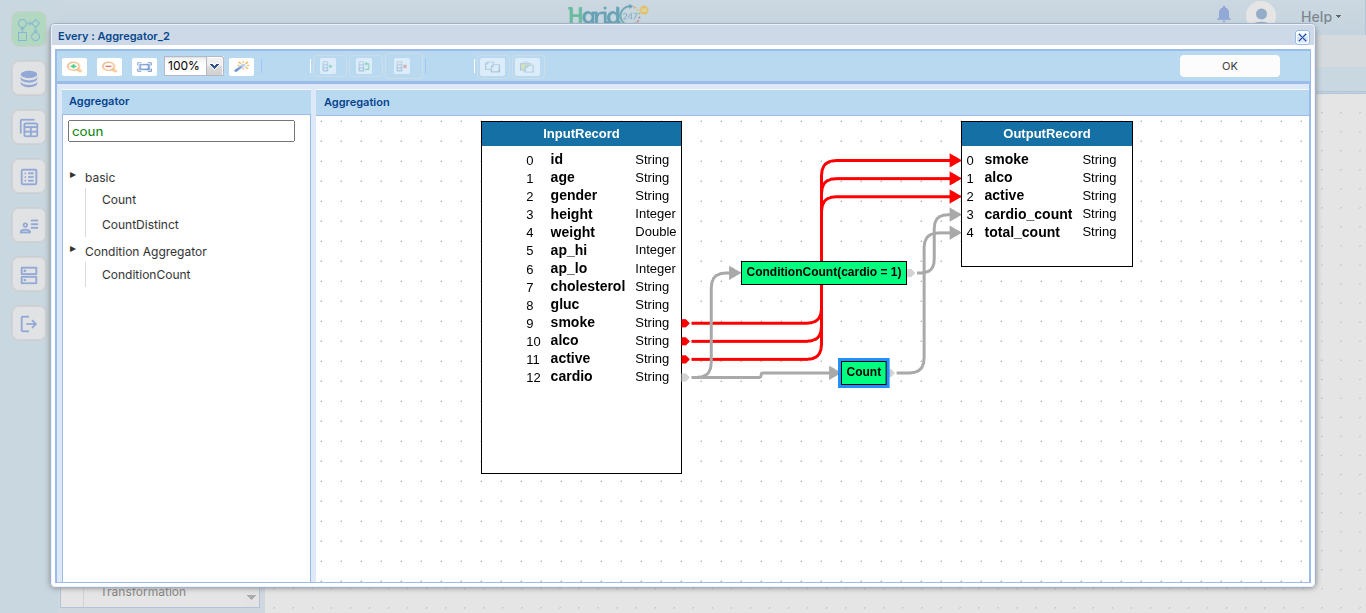Image resolution: width=1366 pixels, height=613 pixels.
Task: Click the paste icon in toolbar
Action: 527,66
